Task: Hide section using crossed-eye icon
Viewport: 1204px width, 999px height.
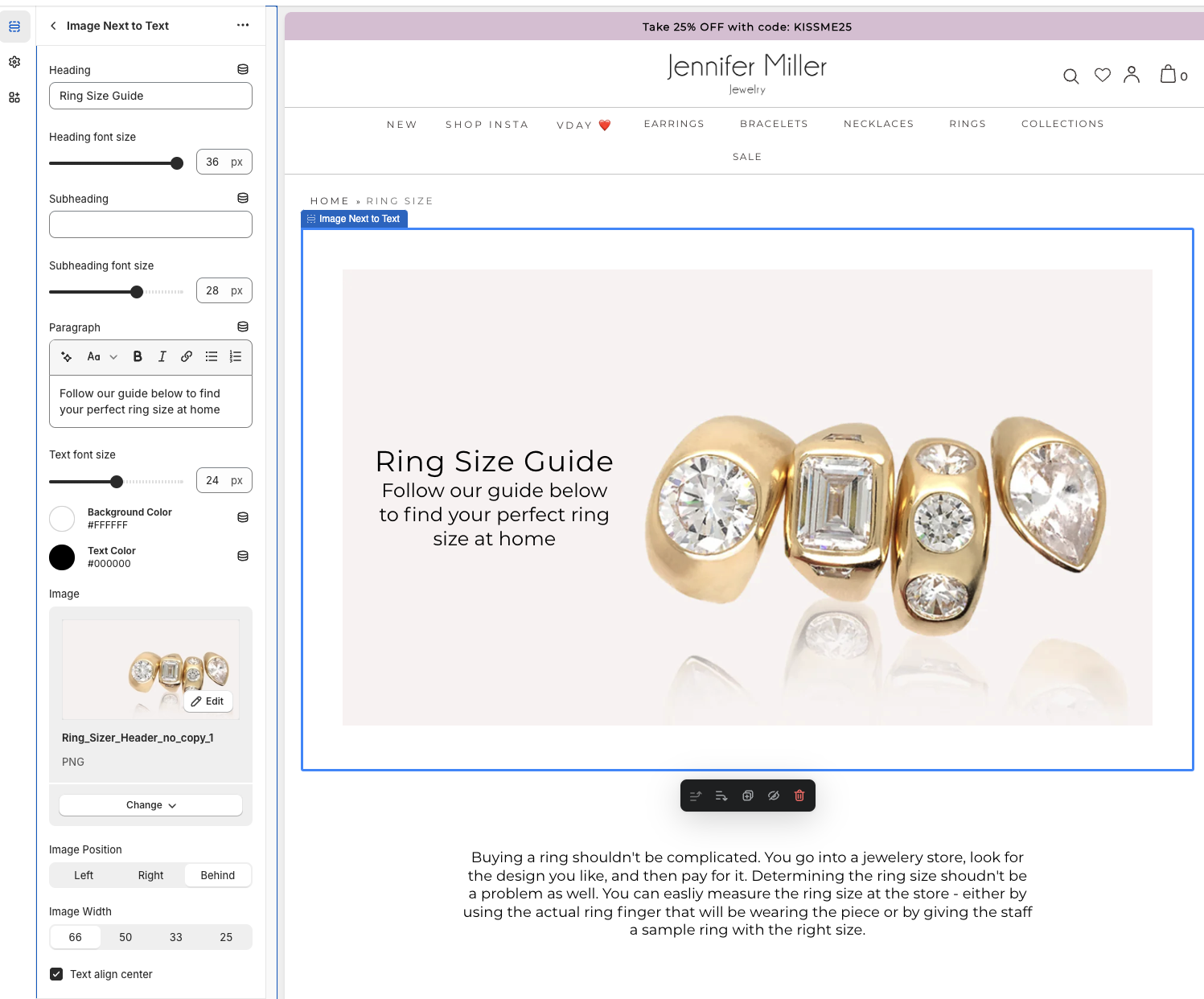Action: click(x=774, y=795)
